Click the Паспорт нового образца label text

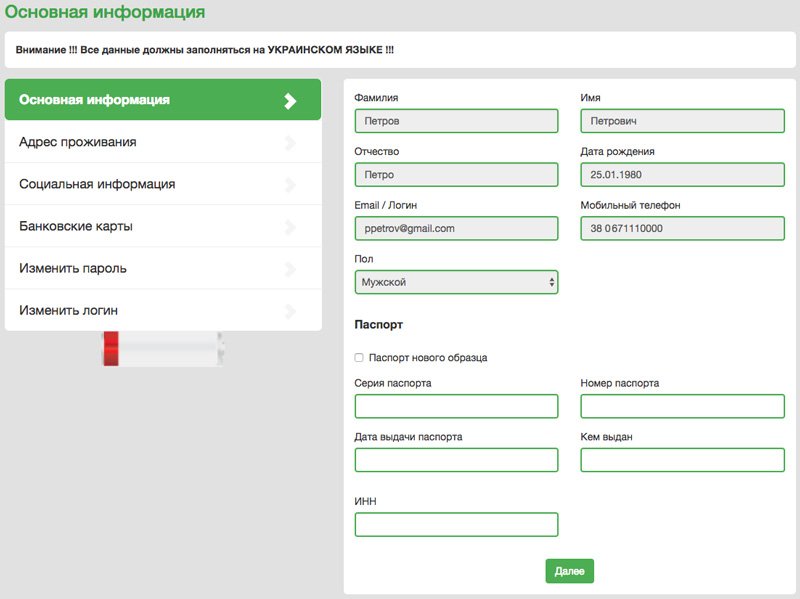click(428, 358)
